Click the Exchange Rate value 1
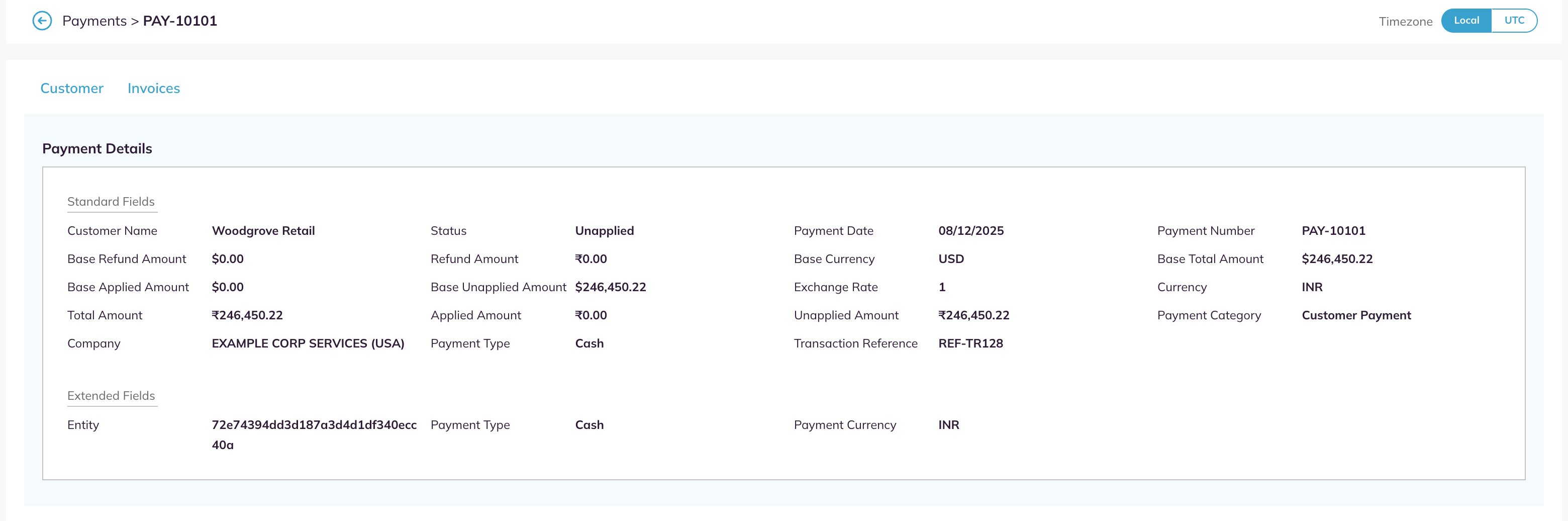1568x521 pixels. [x=942, y=287]
